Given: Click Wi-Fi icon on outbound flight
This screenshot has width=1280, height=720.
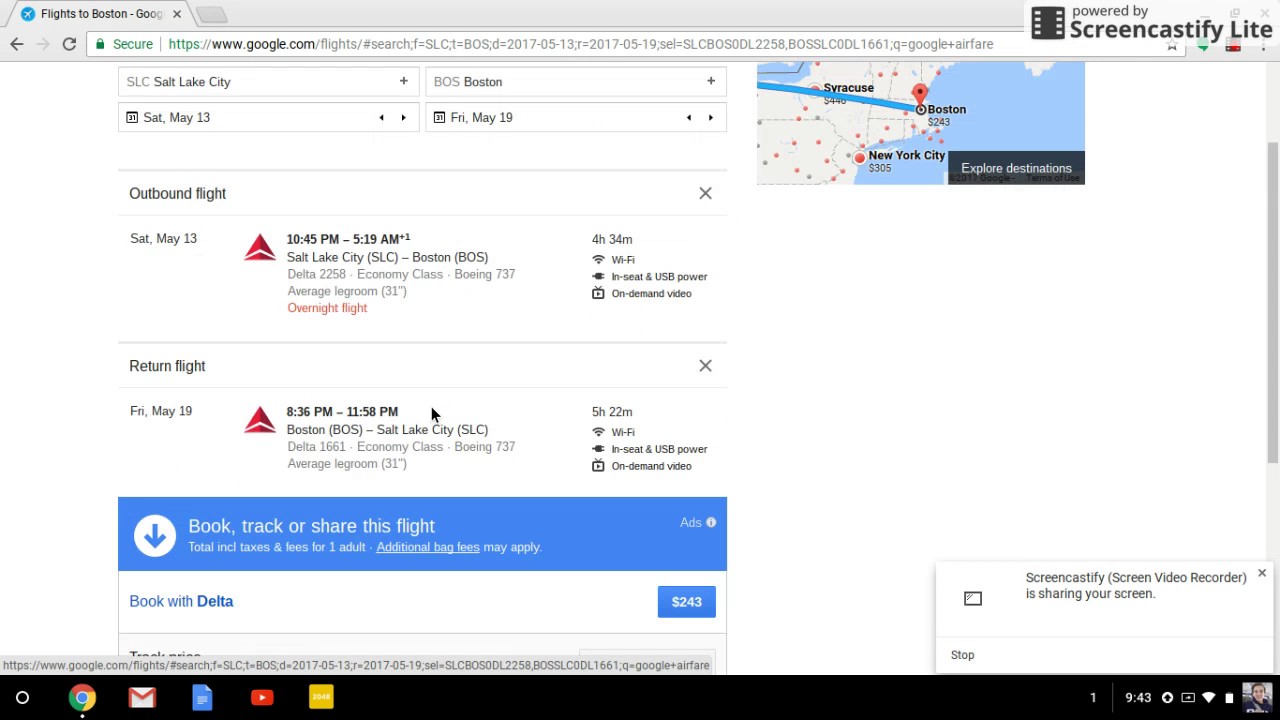Looking at the screenshot, I should (598, 259).
